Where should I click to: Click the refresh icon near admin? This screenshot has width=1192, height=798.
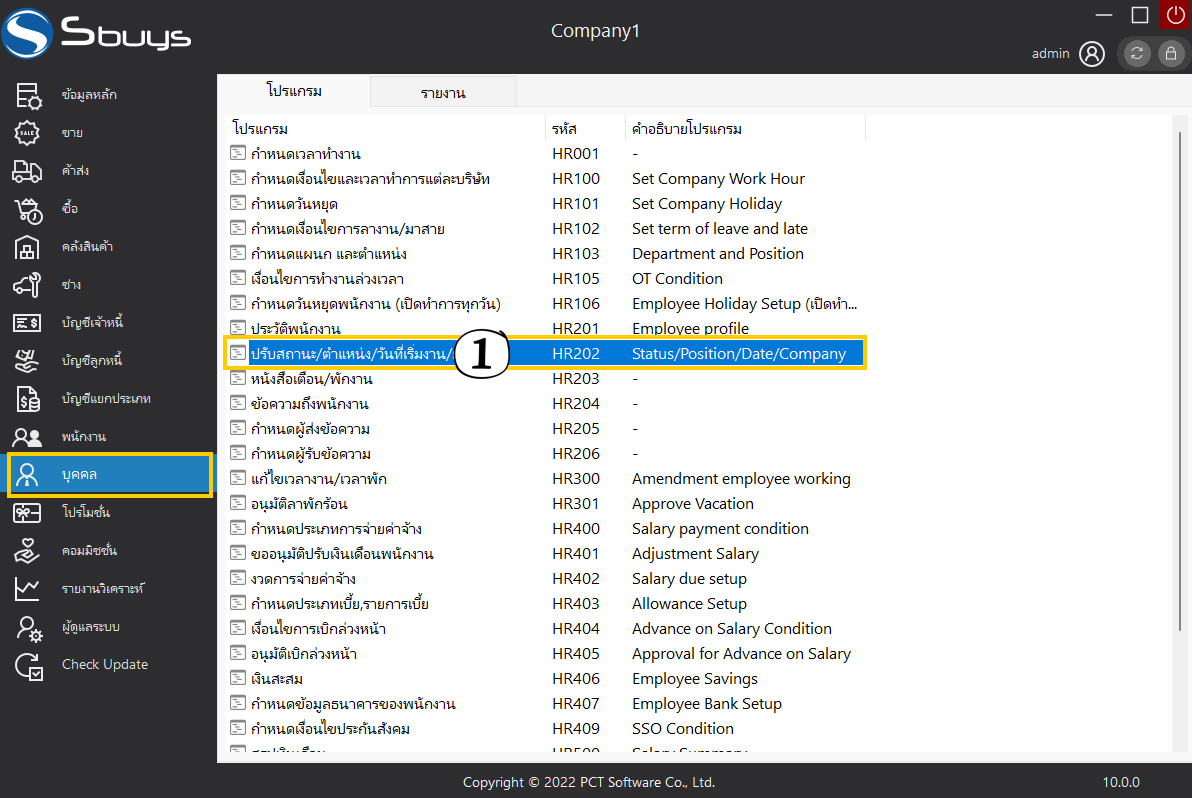1137,54
